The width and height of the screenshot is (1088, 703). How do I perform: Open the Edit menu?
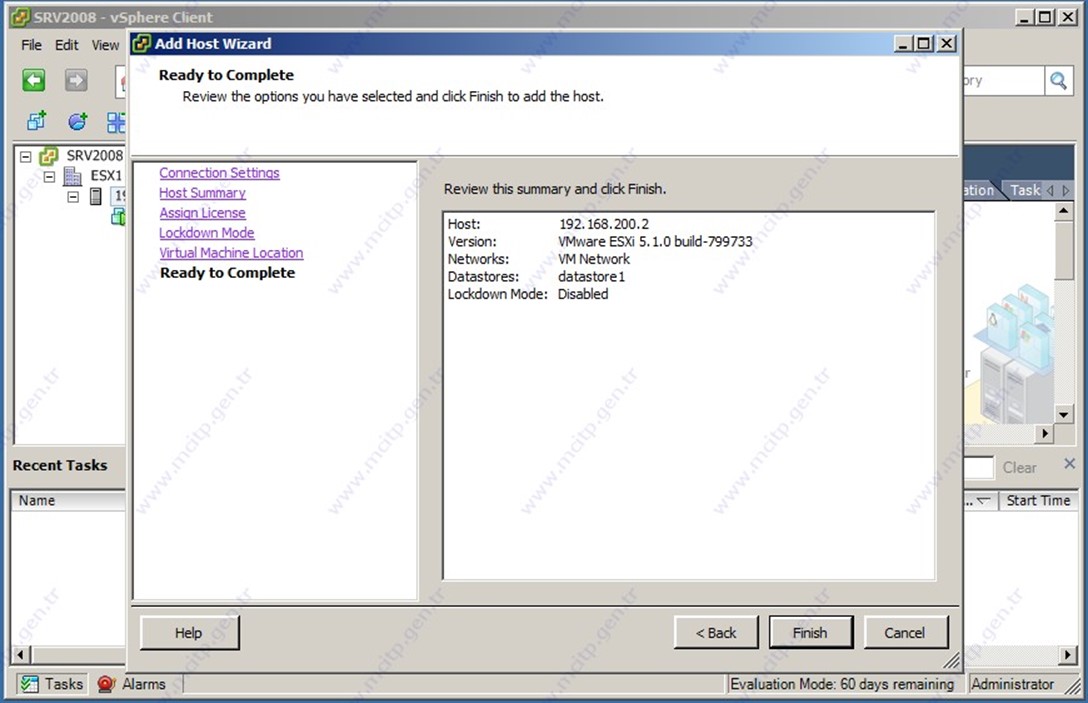pyautogui.click(x=67, y=45)
